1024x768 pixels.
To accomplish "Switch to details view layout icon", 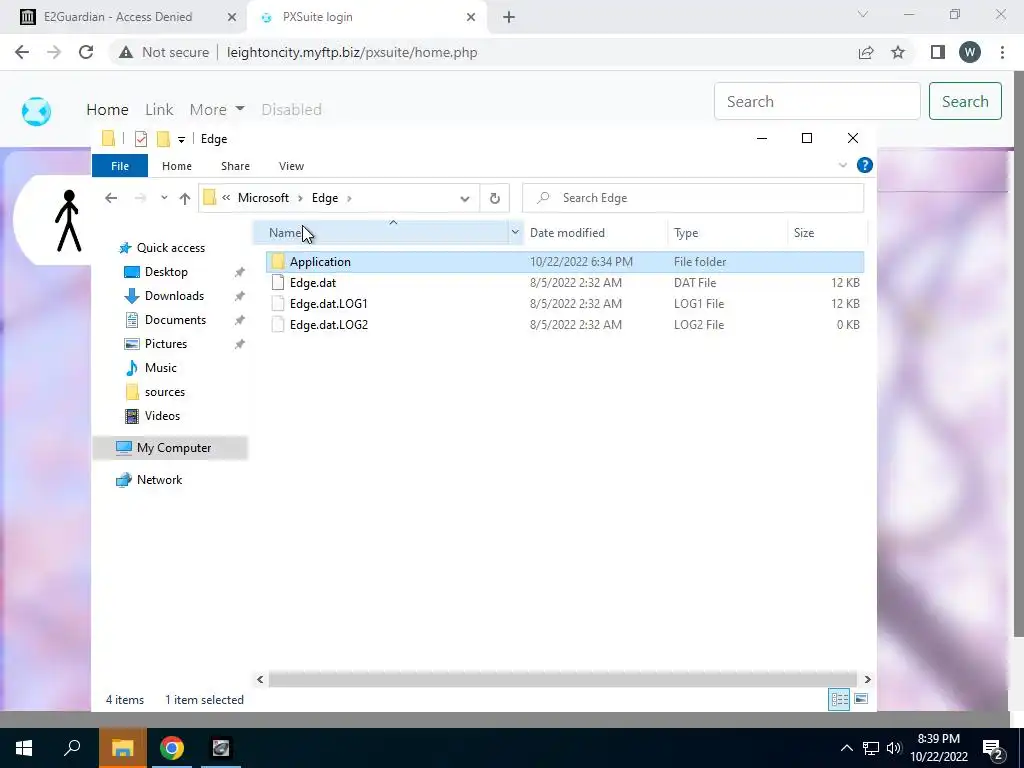I will tap(839, 699).
